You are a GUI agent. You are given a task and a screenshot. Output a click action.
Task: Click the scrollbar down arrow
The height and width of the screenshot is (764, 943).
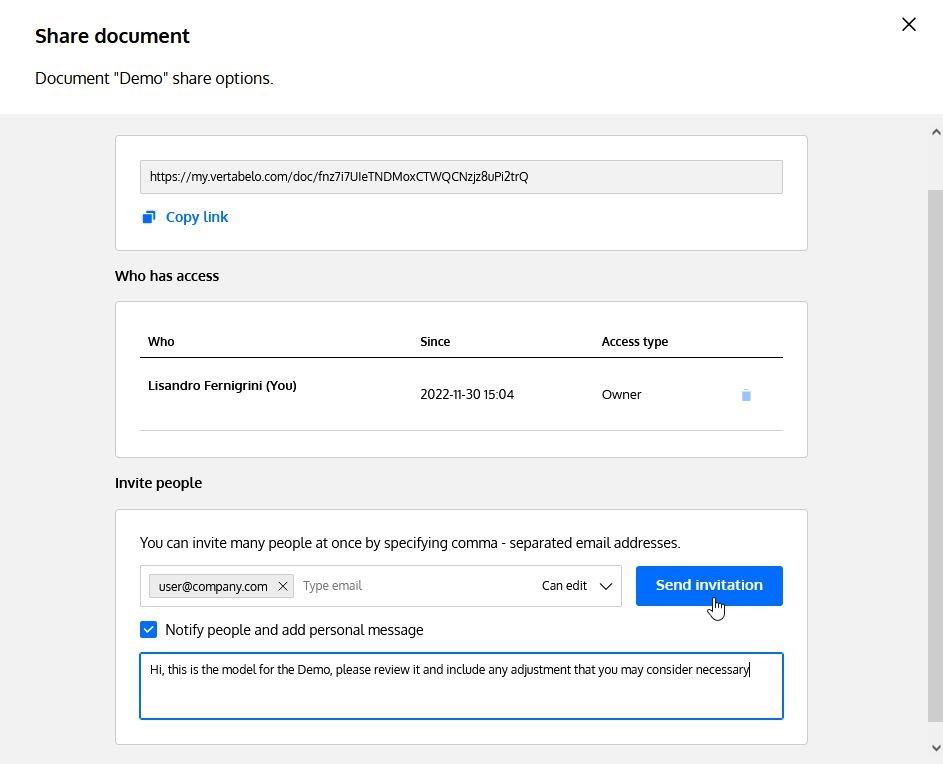click(936, 748)
